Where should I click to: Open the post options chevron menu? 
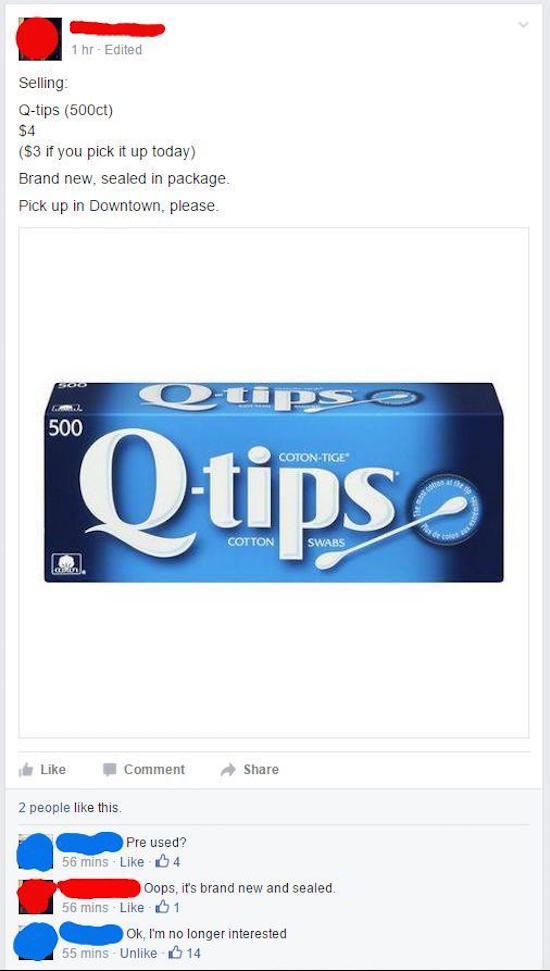coord(523,25)
